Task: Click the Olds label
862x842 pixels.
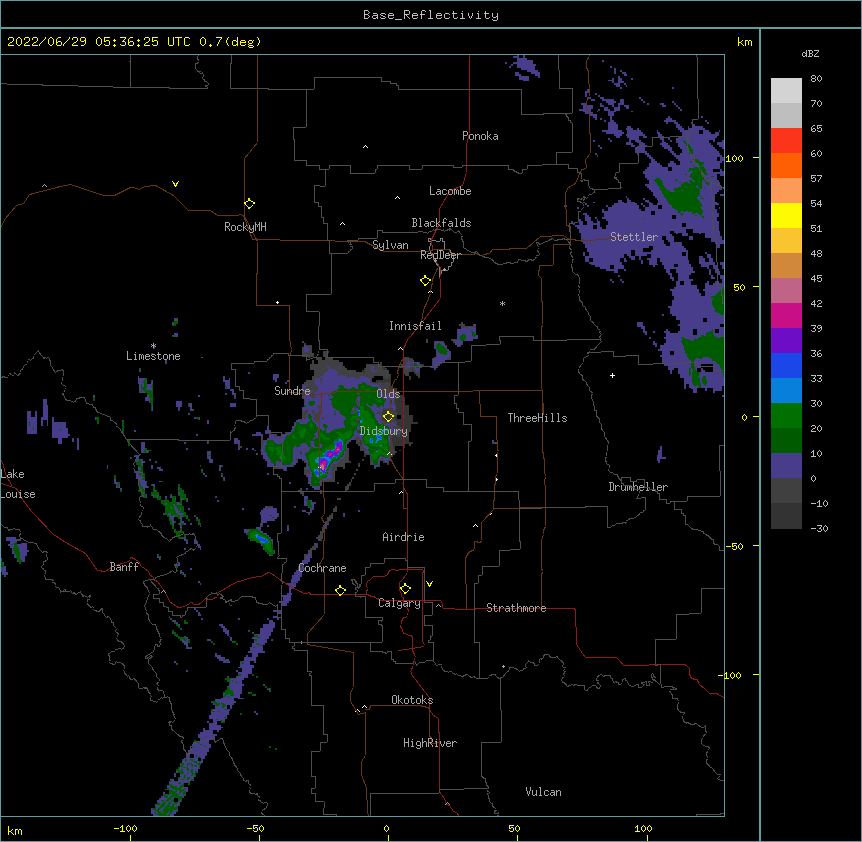Action: click(388, 394)
